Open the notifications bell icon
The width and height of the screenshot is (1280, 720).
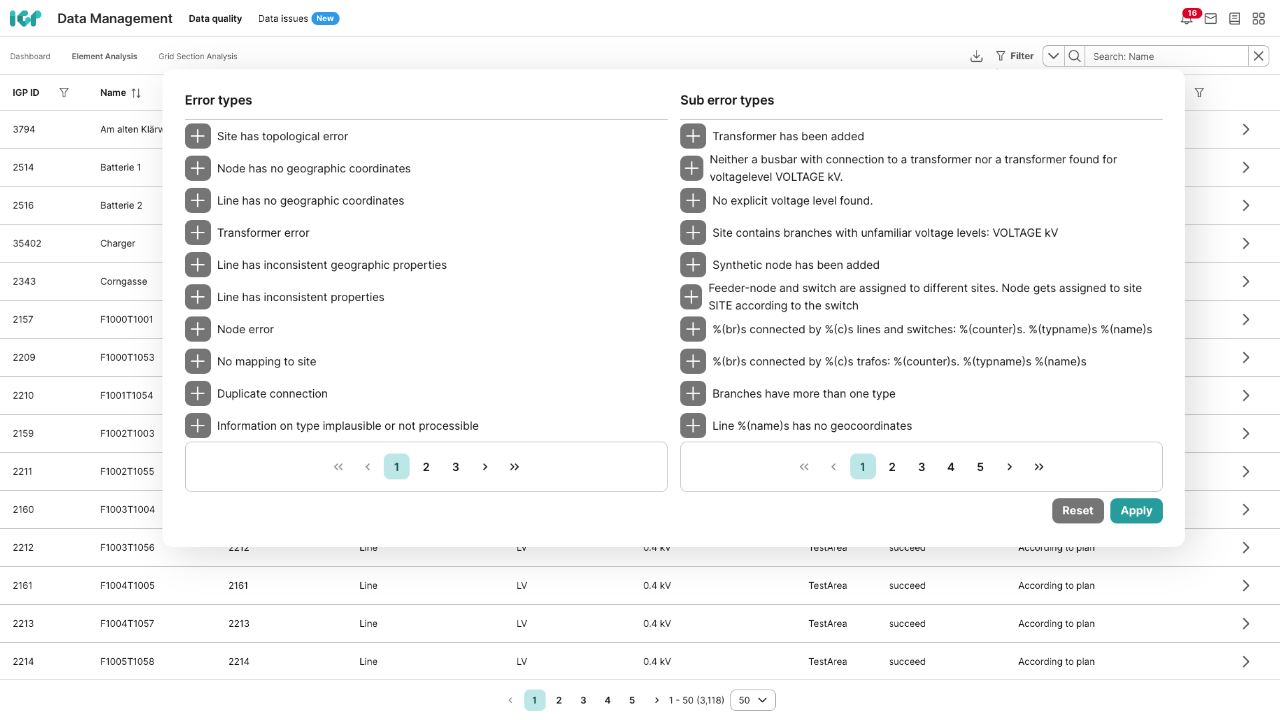click(x=1187, y=19)
